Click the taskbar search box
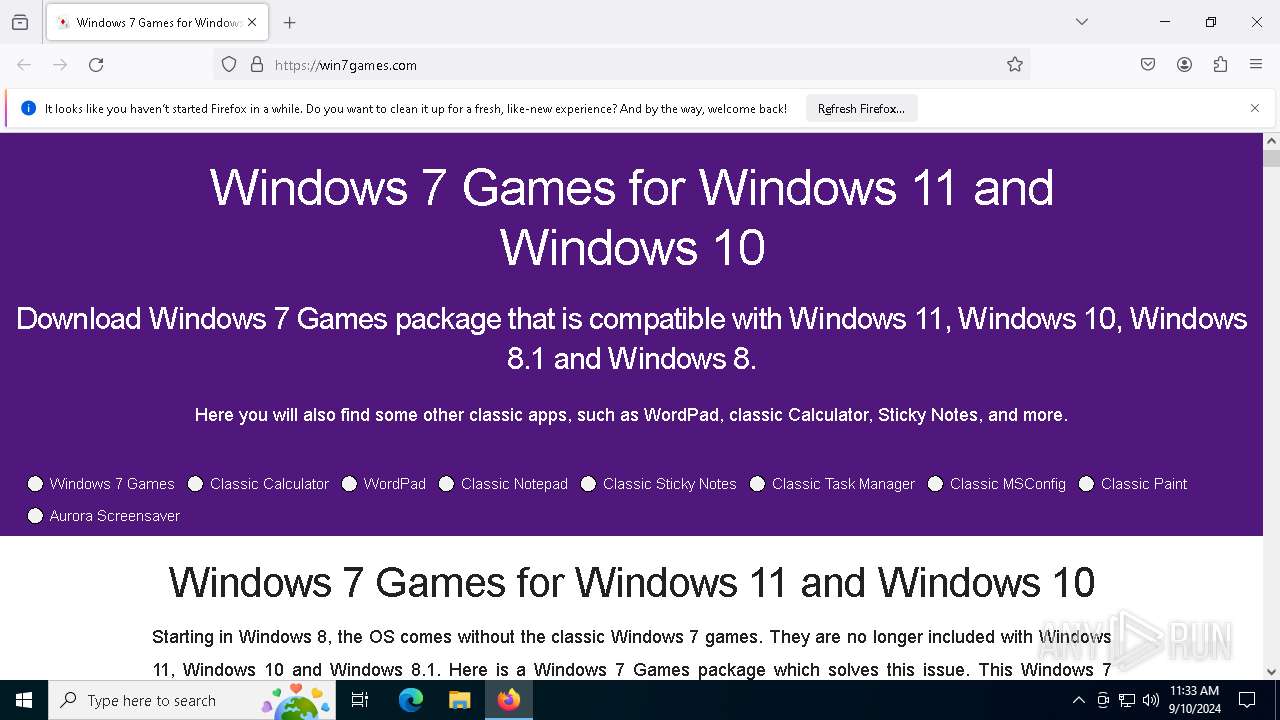This screenshot has width=1280, height=720. pos(193,700)
